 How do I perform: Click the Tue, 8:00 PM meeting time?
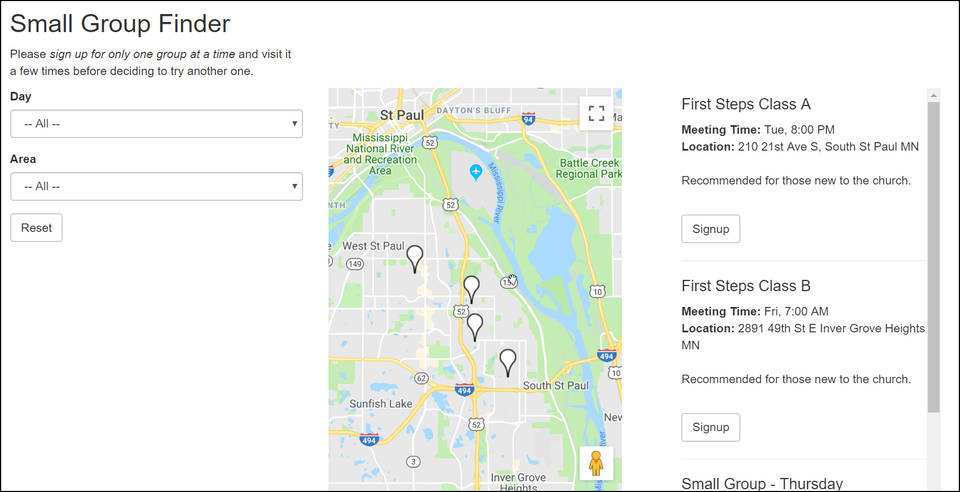(799, 130)
